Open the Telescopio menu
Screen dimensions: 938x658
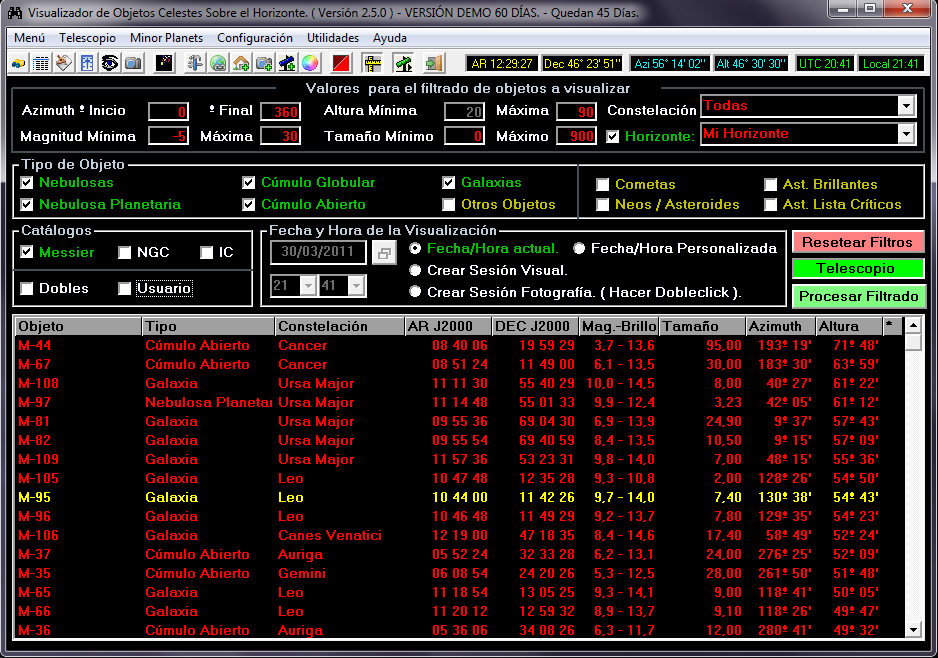tap(87, 37)
